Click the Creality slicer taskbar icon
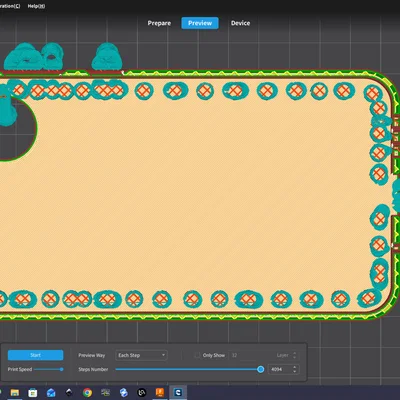Image resolution: width=400 pixels, height=400 pixels. click(178, 392)
